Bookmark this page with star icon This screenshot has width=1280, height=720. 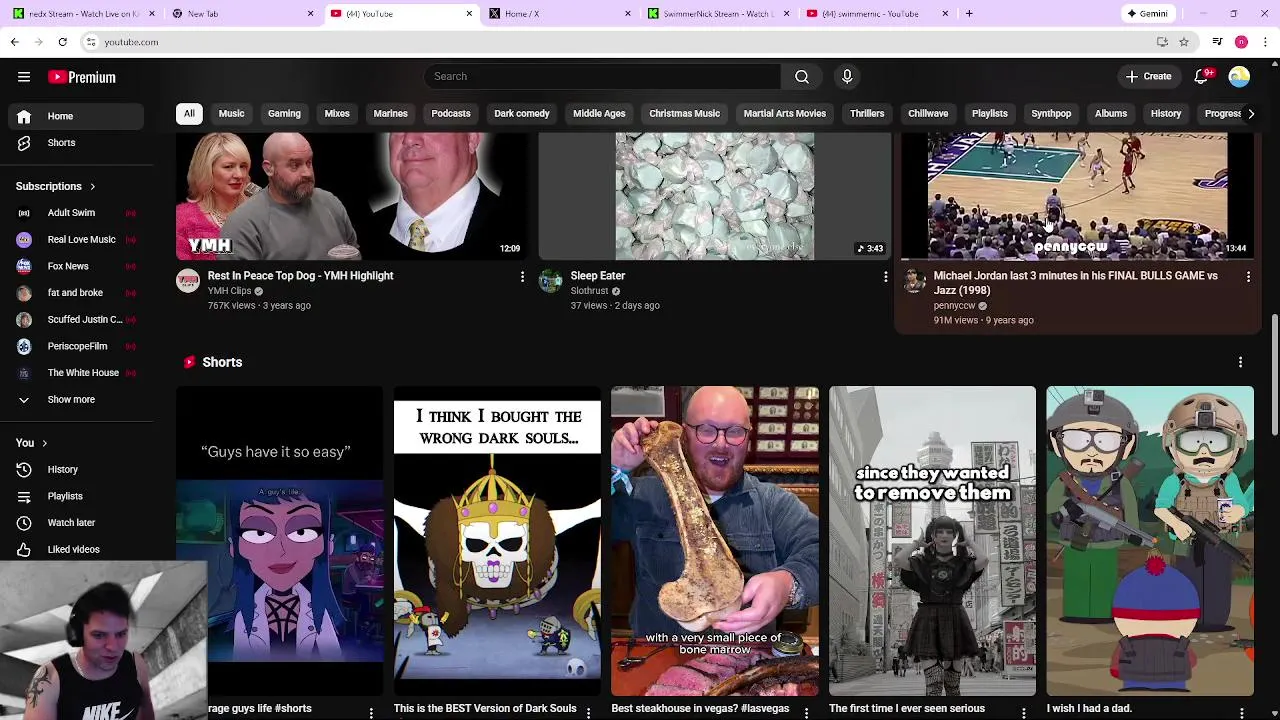(1184, 42)
